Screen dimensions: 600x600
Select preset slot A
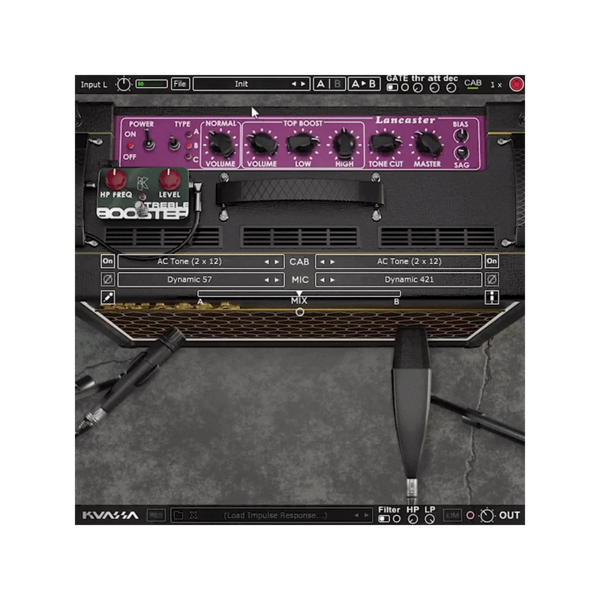click(321, 84)
